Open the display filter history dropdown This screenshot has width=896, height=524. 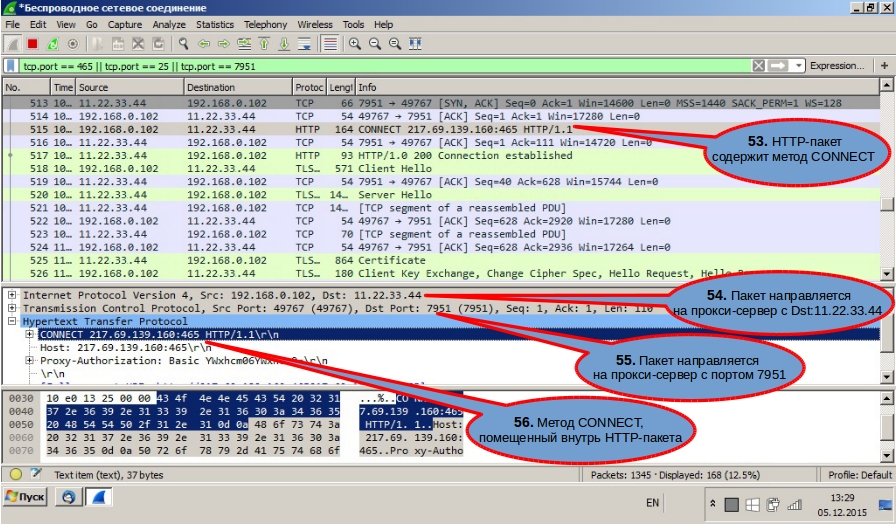798,66
